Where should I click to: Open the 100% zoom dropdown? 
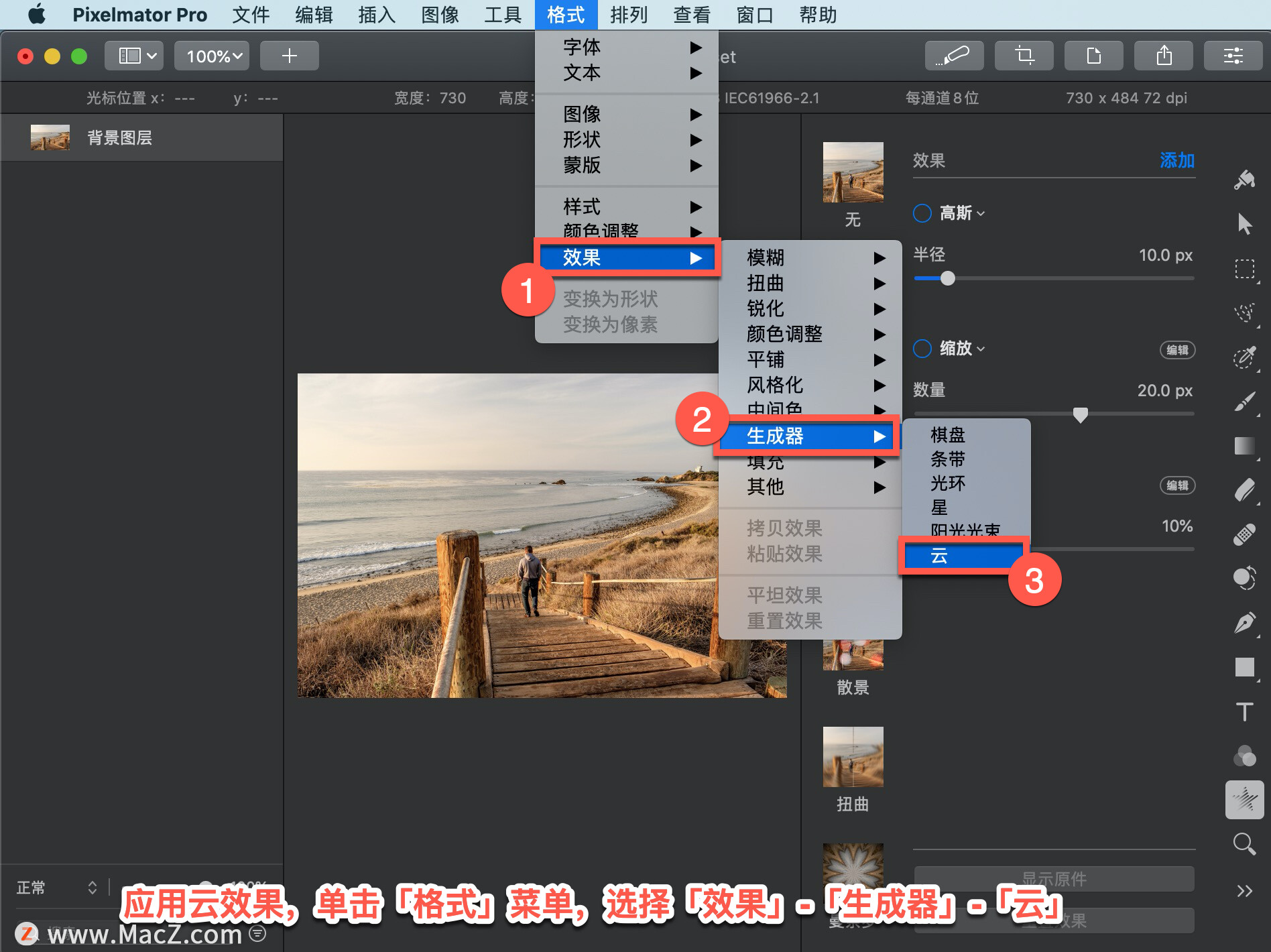212,56
